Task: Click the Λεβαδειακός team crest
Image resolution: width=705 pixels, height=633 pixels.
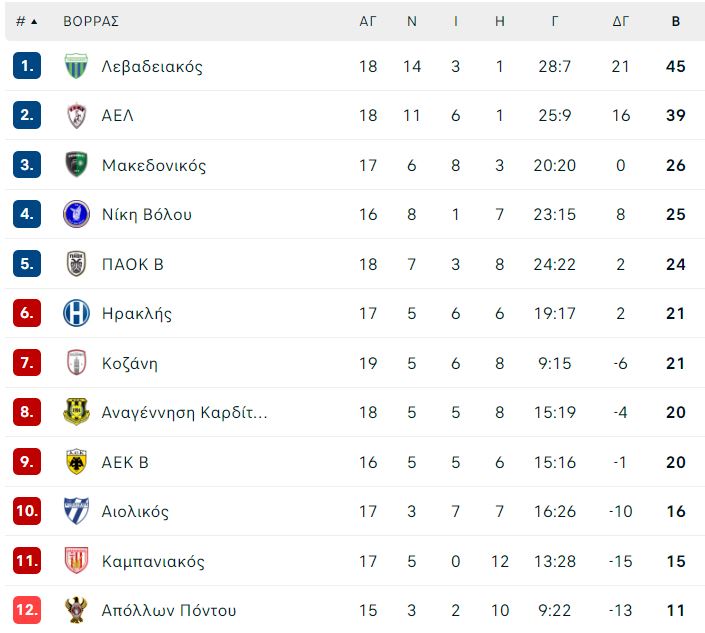Action: [76, 66]
